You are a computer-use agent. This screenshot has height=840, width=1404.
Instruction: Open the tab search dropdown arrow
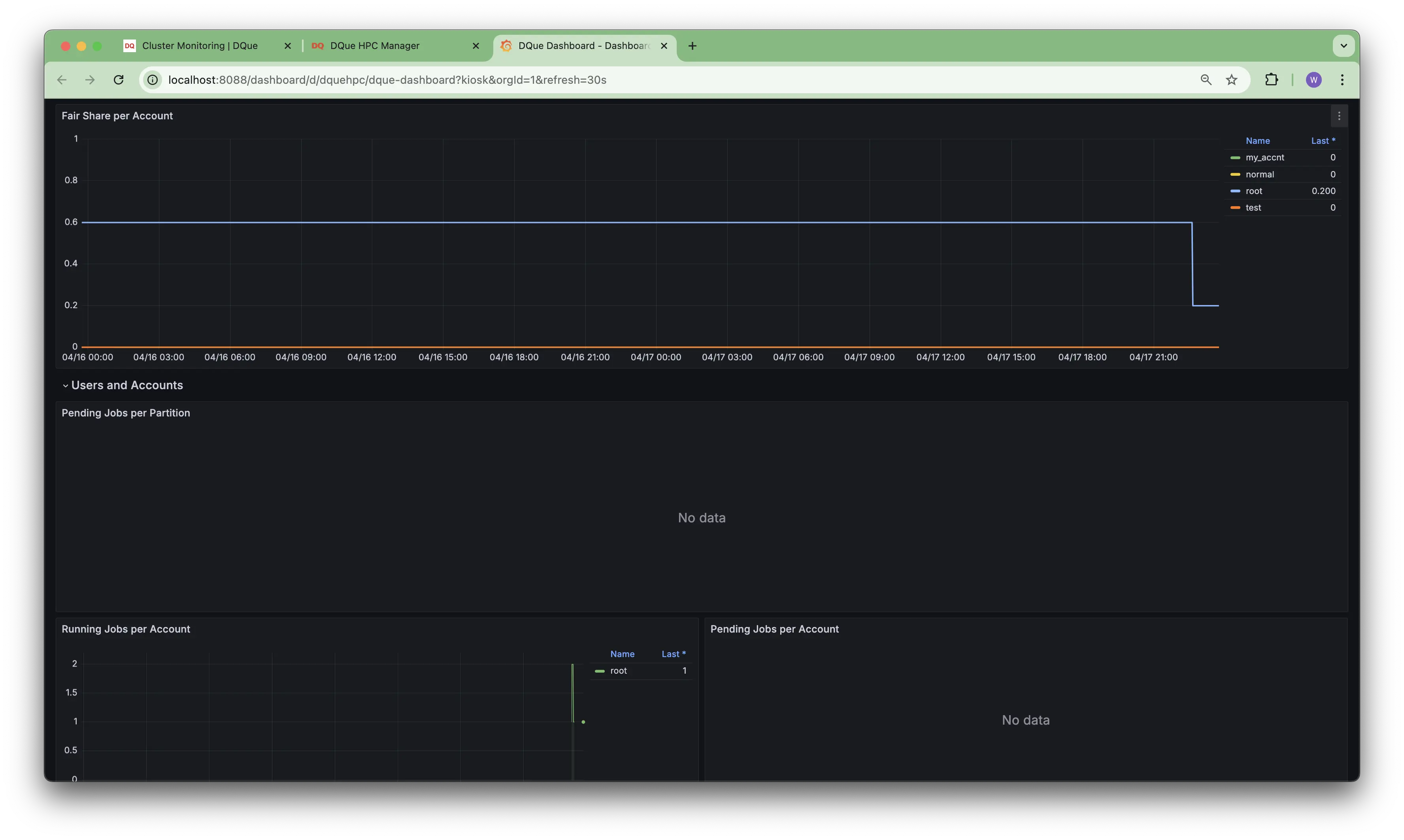coord(1344,46)
